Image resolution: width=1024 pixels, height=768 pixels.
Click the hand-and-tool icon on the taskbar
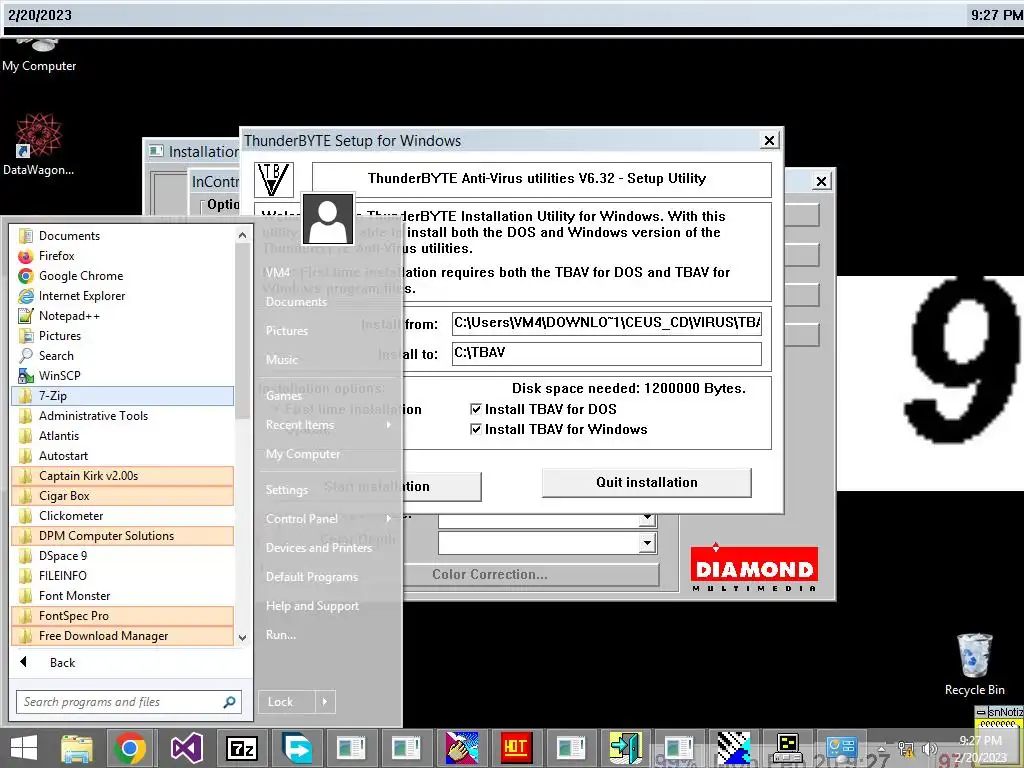[x=461, y=748]
